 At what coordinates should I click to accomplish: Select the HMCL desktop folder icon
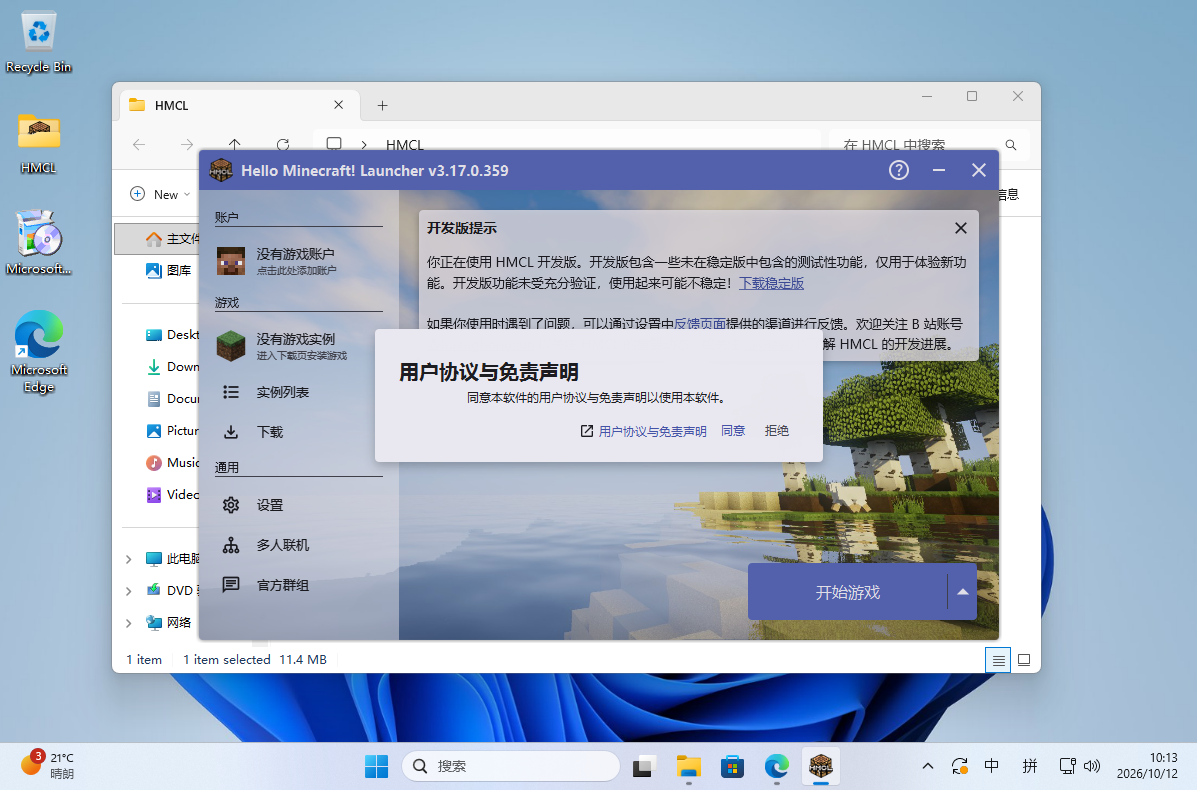(38, 143)
